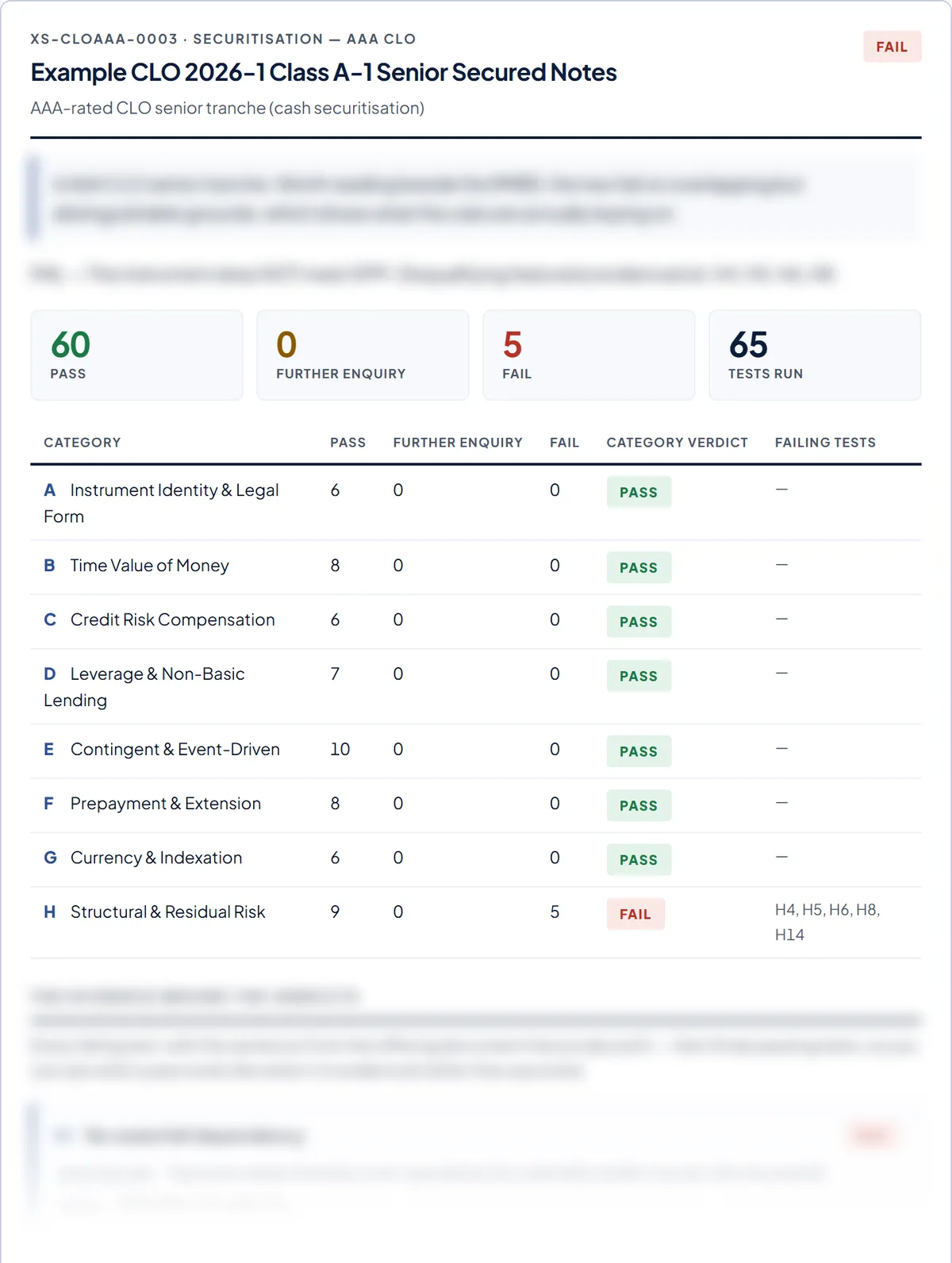Image resolution: width=952 pixels, height=1263 pixels.
Task: Click the CATEGORY column header
Action: (x=83, y=443)
